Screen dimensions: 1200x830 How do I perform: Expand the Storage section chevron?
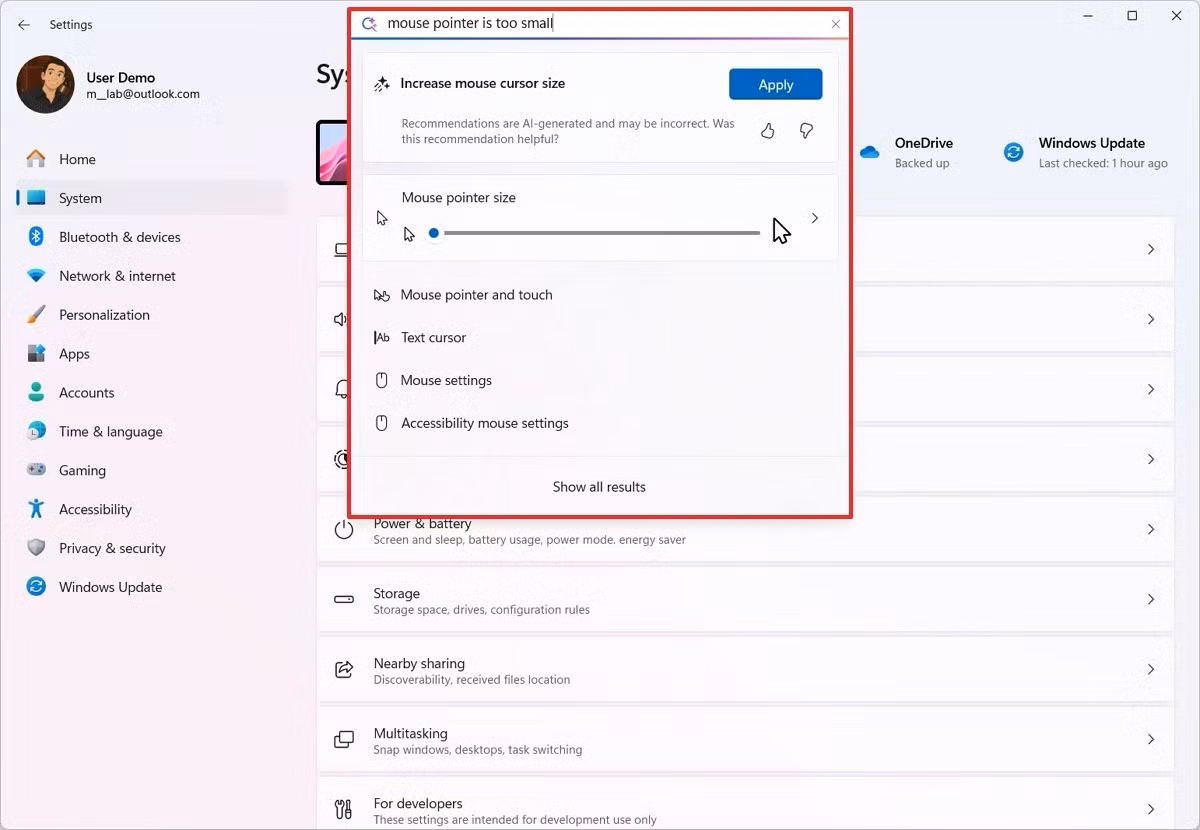pyautogui.click(x=1150, y=599)
